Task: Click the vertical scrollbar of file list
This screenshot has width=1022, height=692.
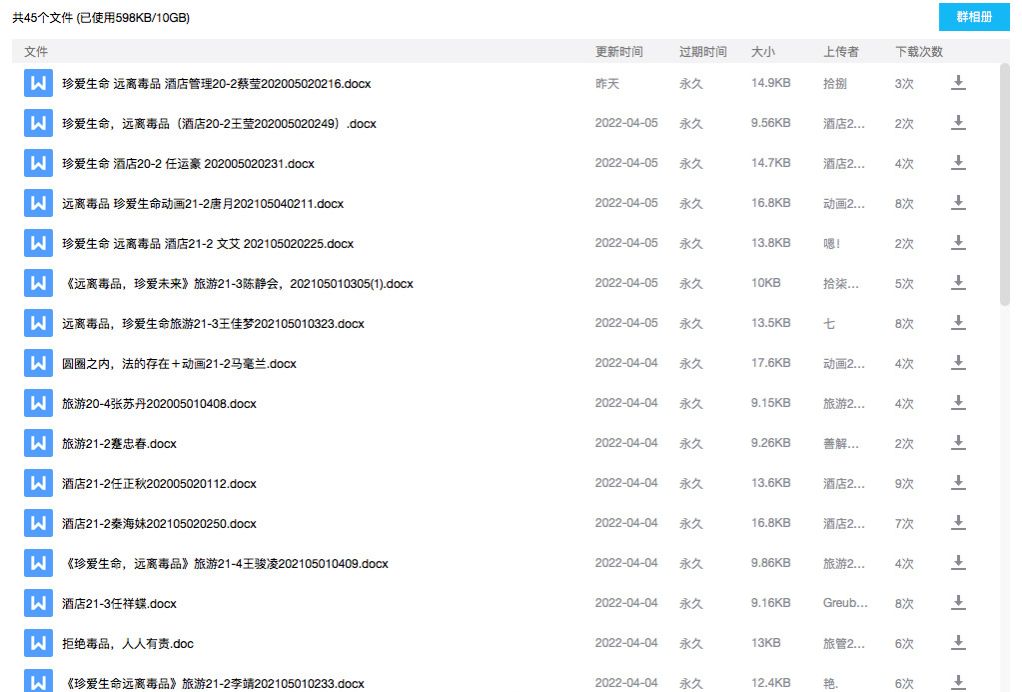Action: (x=1004, y=184)
